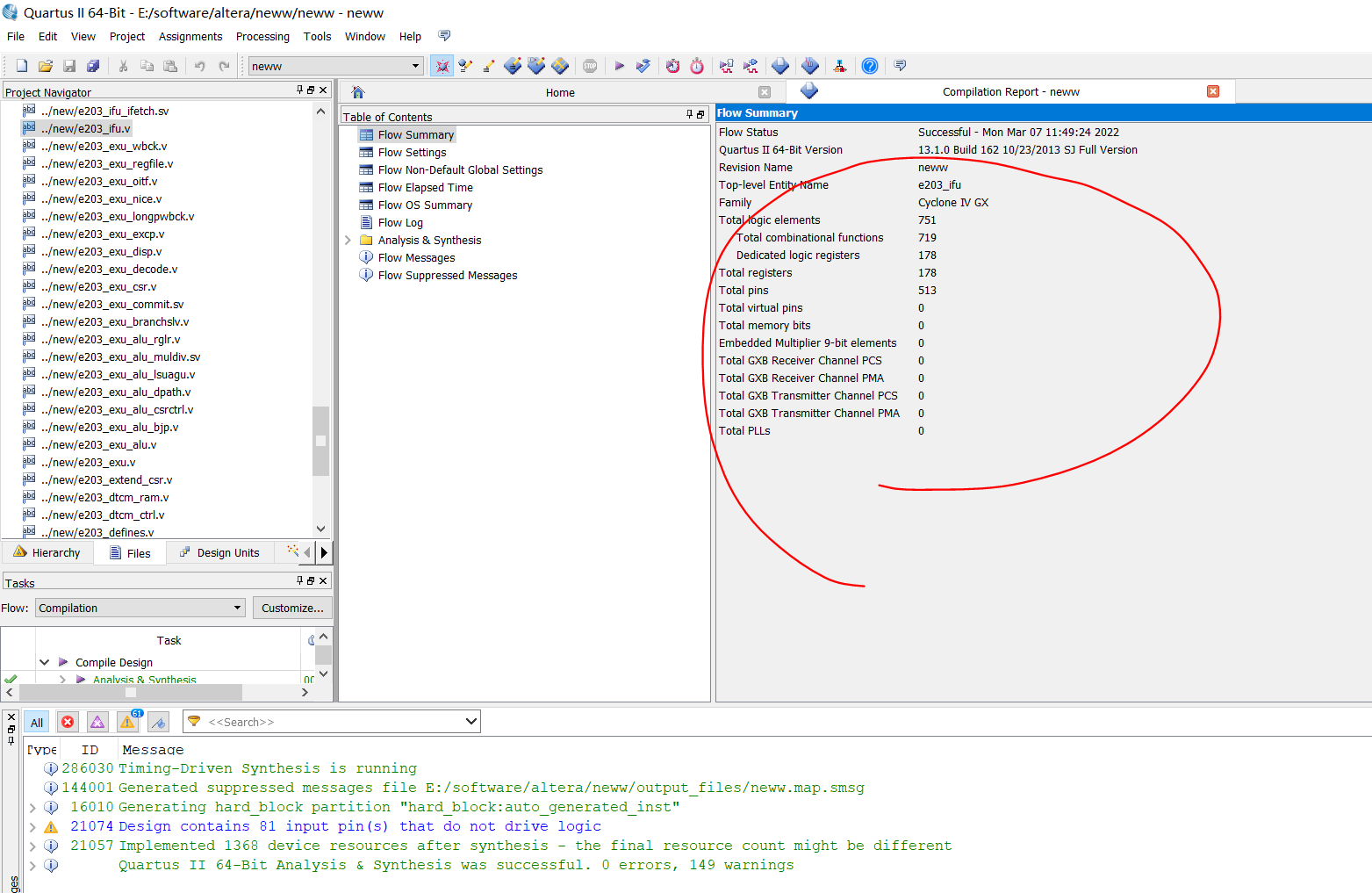This screenshot has width=1372, height=893.
Task: Click the right arrow beside Navigator tabs
Action: point(324,552)
